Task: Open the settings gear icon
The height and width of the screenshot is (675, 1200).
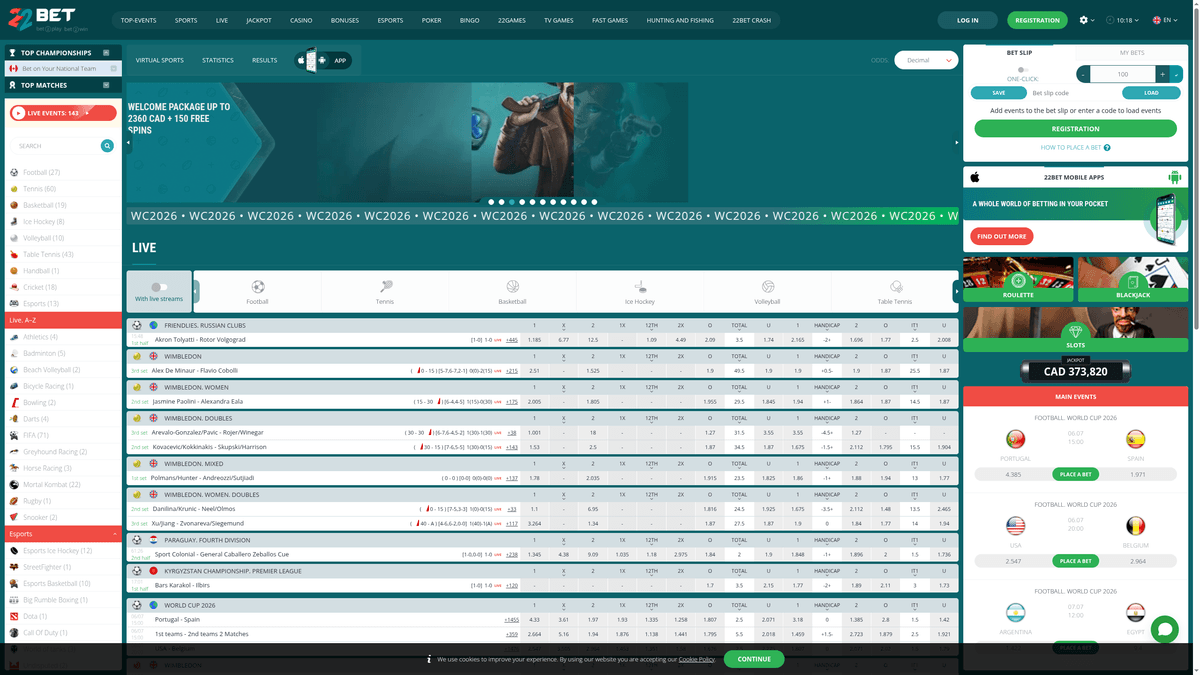Action: [1083, 20]
